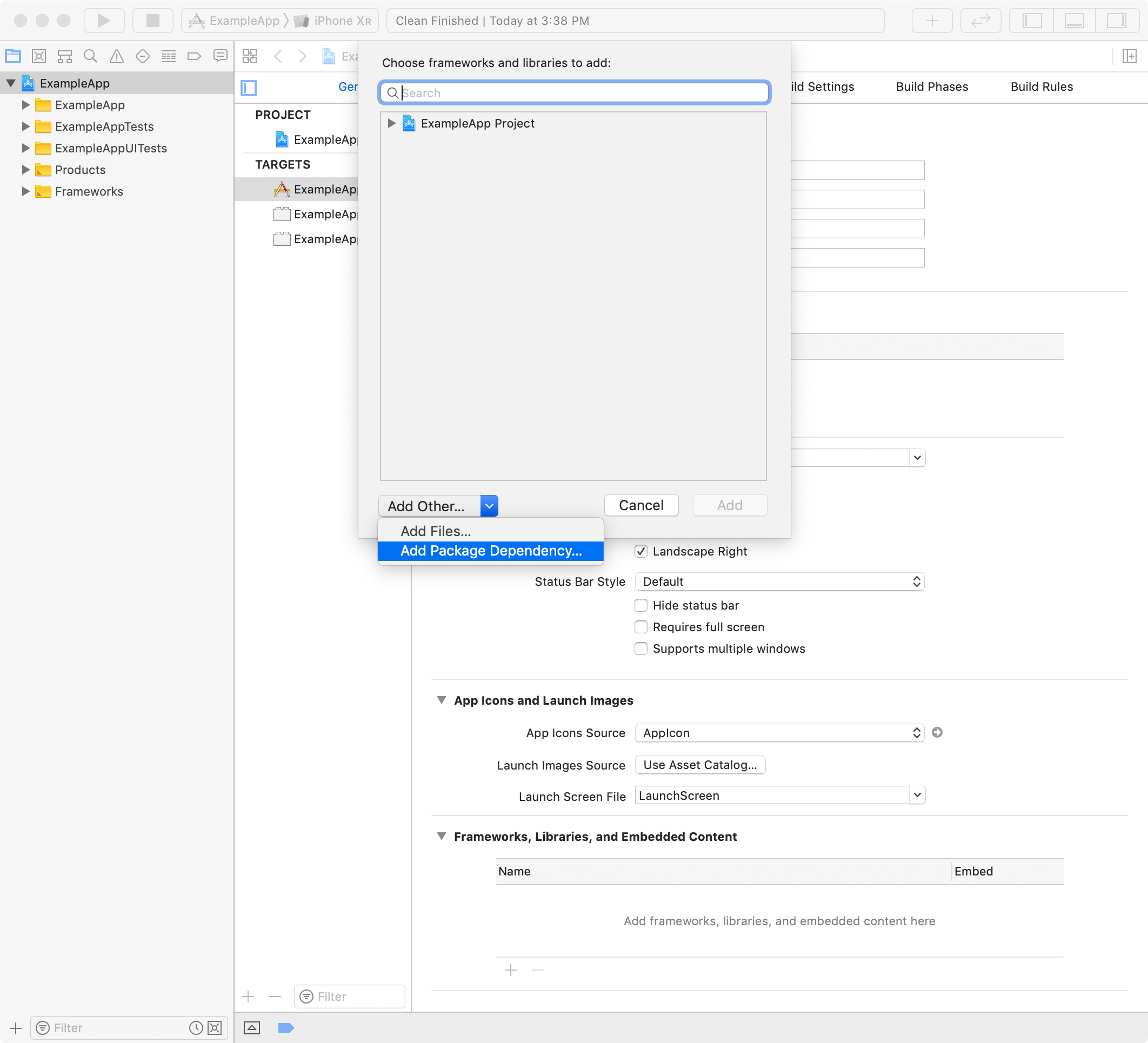Click the Cancel button
This screenshot has height=1043, width=1148.
pyautogui.click(x=641, y=505)
